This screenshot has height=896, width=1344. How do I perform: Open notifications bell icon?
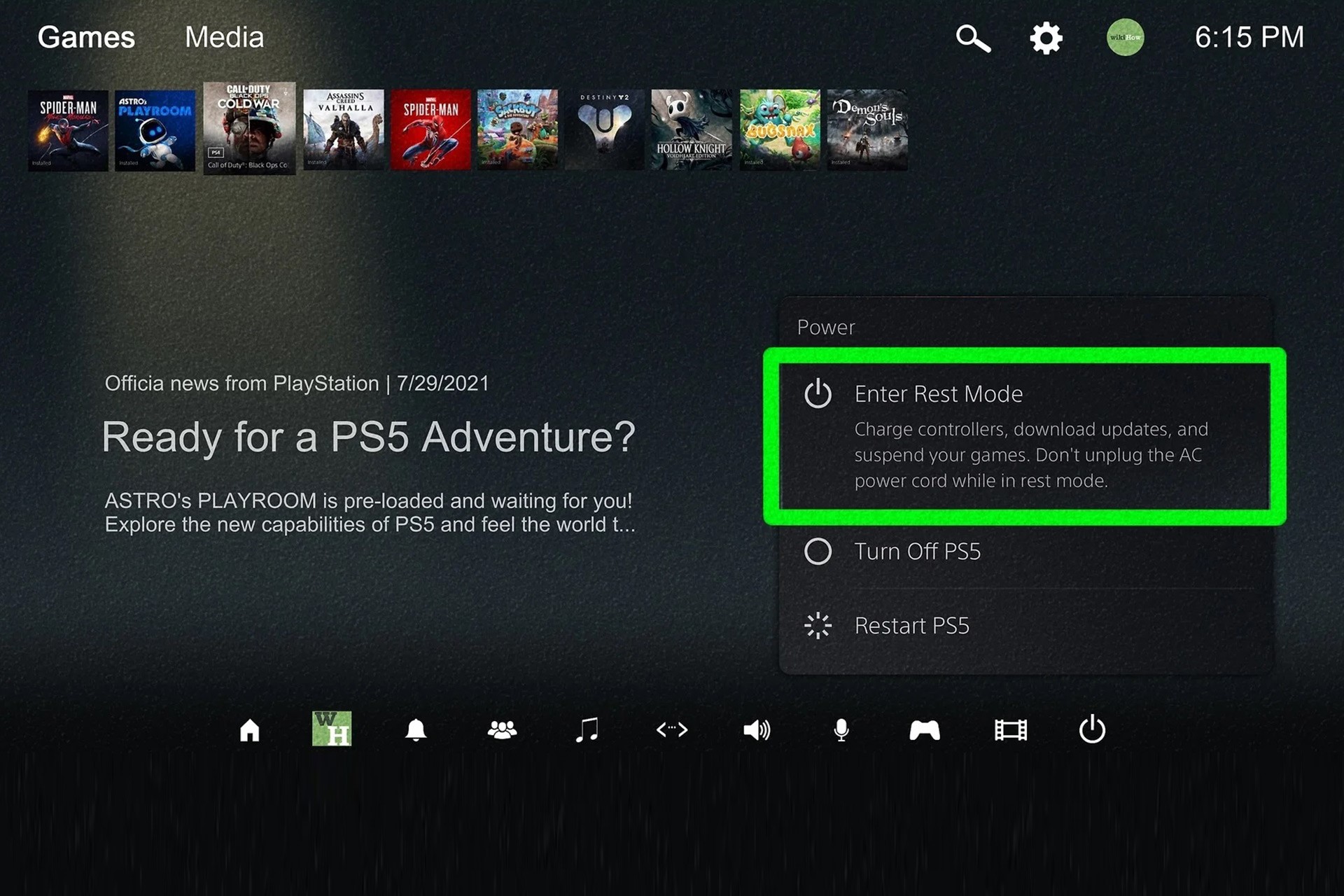pyautogui.click(x=416, y=730)
